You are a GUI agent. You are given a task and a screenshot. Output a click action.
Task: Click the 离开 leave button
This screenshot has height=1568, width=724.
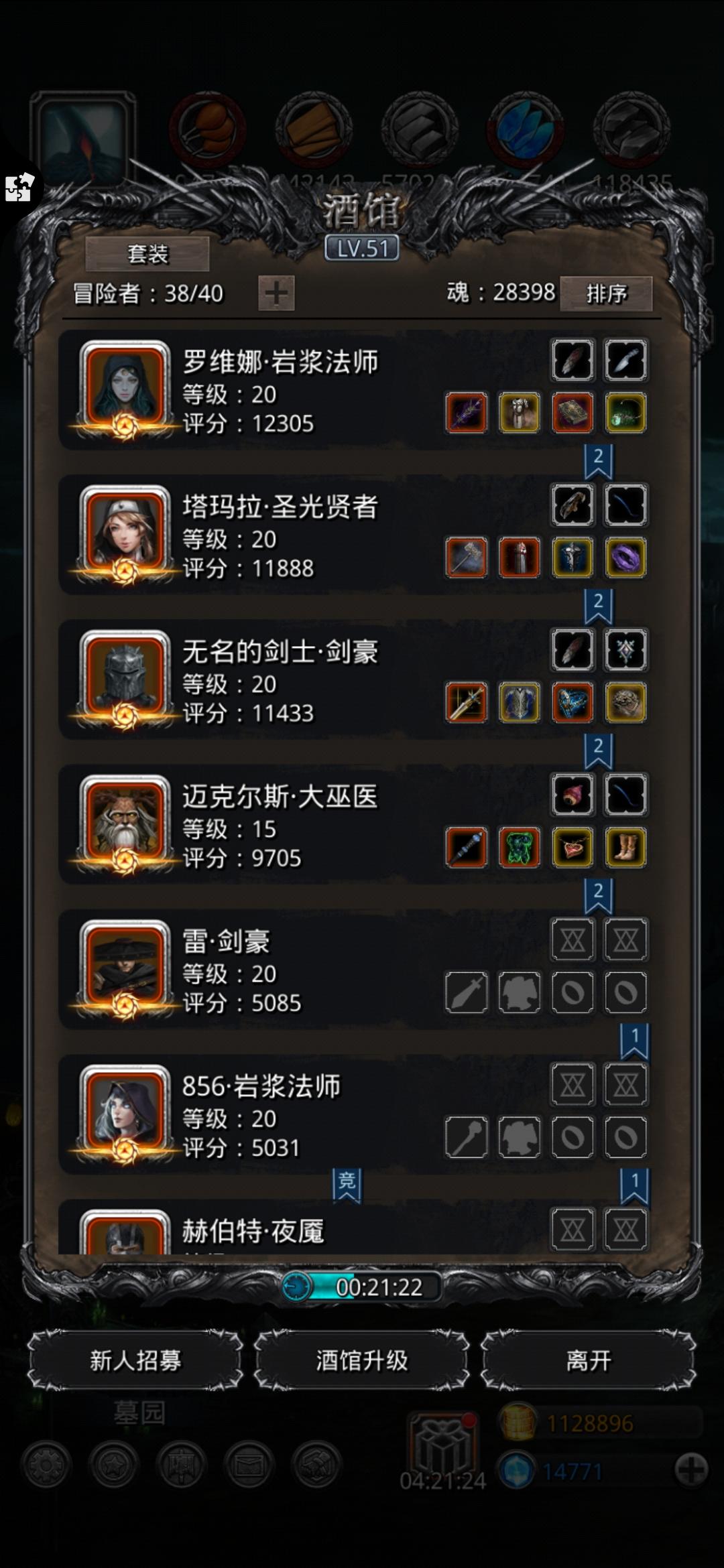pos(589,1360)
